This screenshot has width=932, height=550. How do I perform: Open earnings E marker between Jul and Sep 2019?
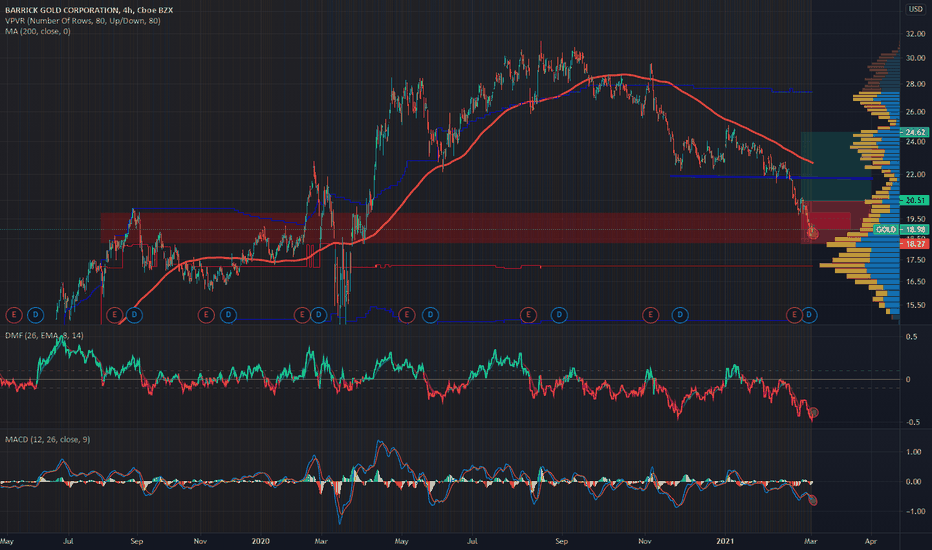pos(114,315)
